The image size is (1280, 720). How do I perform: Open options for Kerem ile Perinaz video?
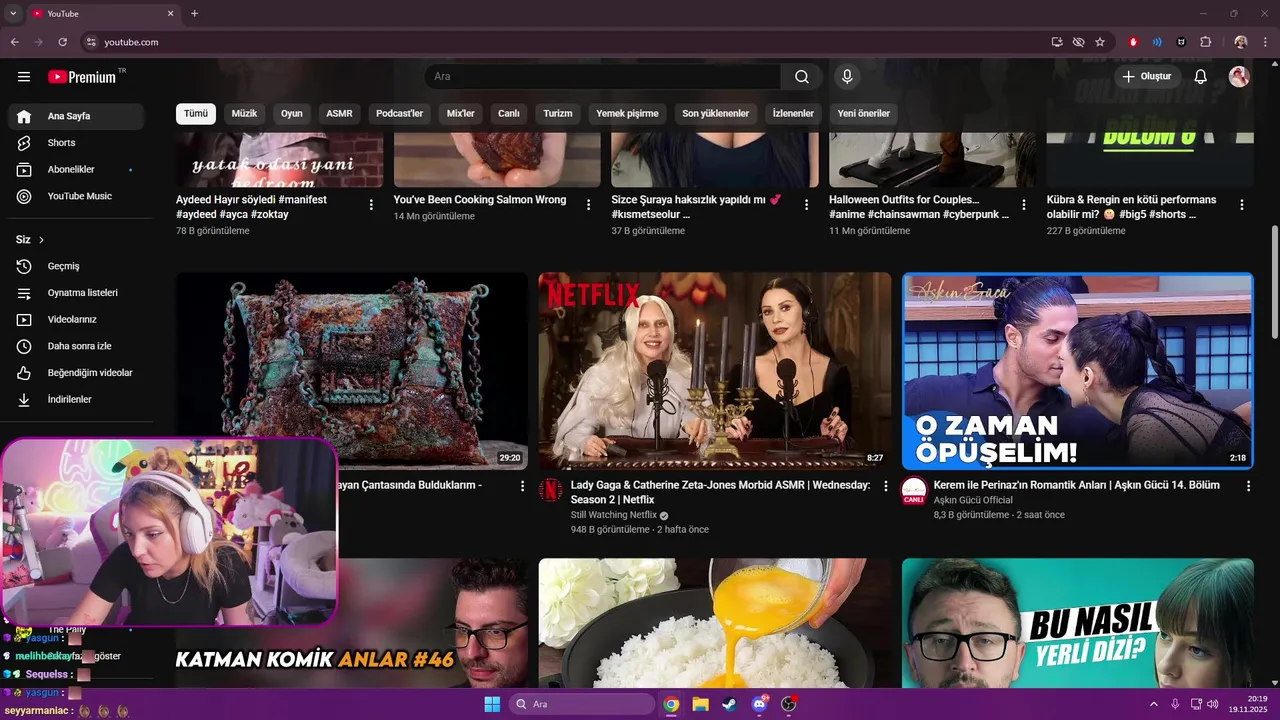click(1248, 486)
